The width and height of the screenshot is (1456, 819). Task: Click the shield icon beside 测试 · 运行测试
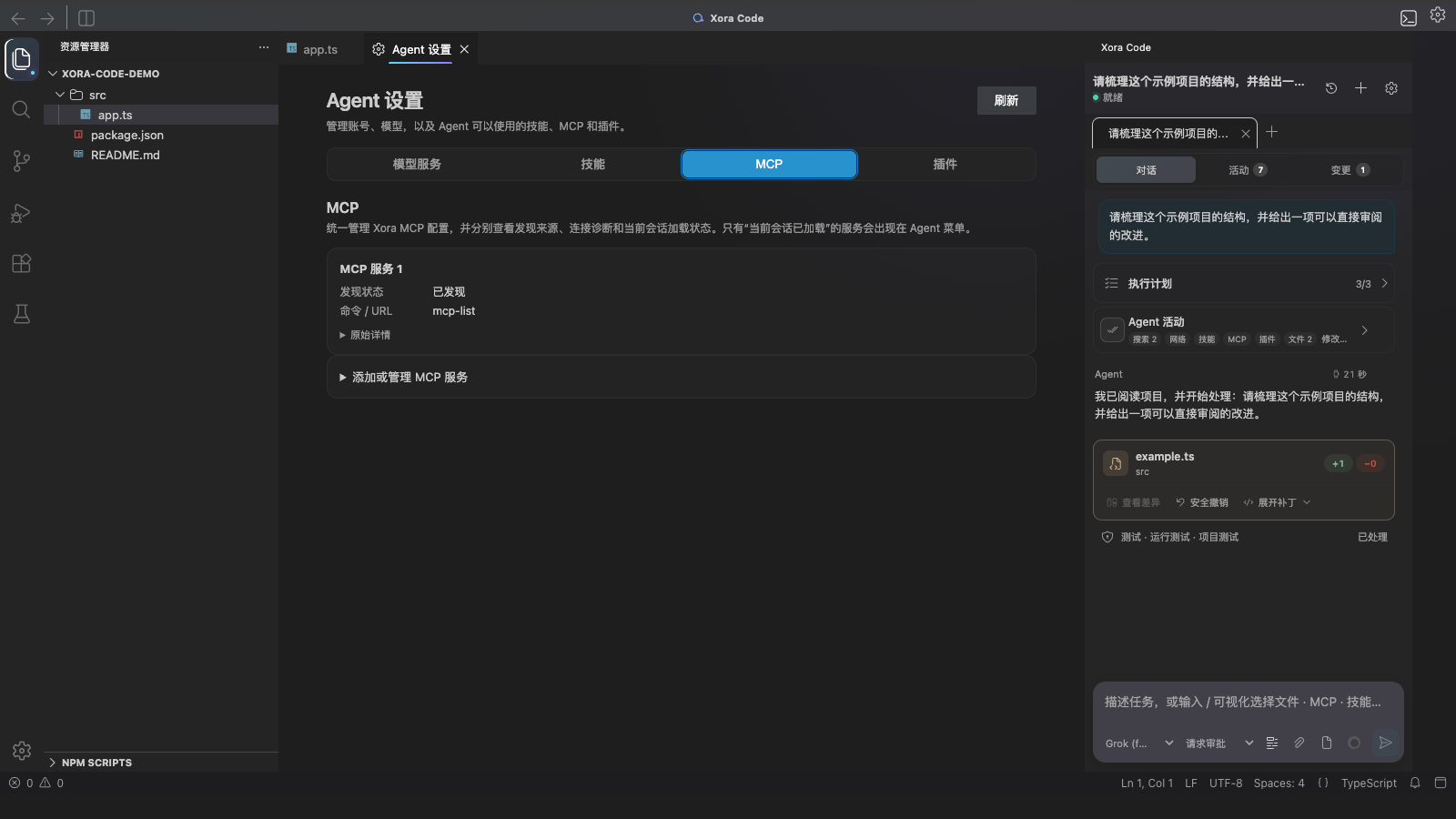1107,537
